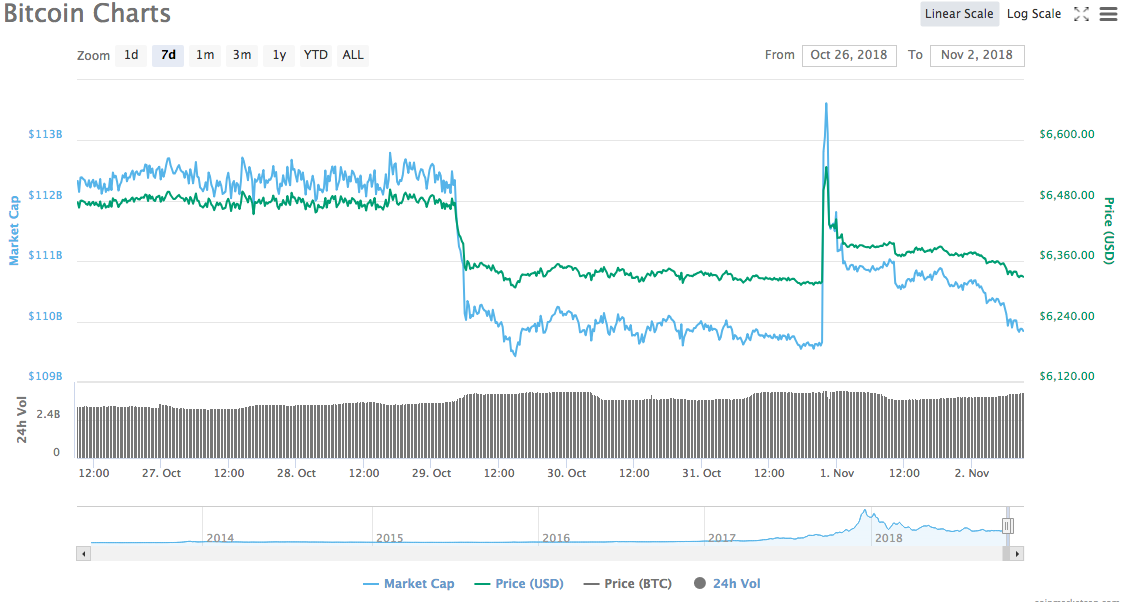This screenshot has height=602, width=1127.
Task: Click 2016 in the navigator timeline
Action: (556, 537)
